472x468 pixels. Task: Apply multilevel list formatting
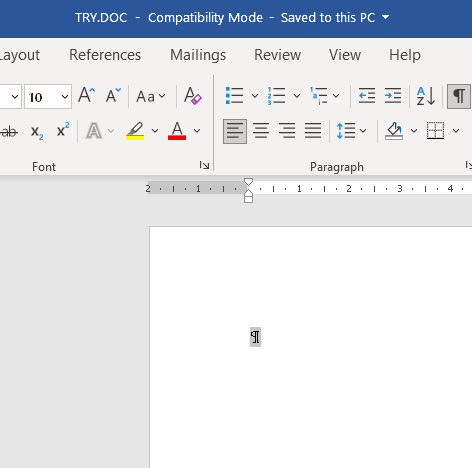318,96
